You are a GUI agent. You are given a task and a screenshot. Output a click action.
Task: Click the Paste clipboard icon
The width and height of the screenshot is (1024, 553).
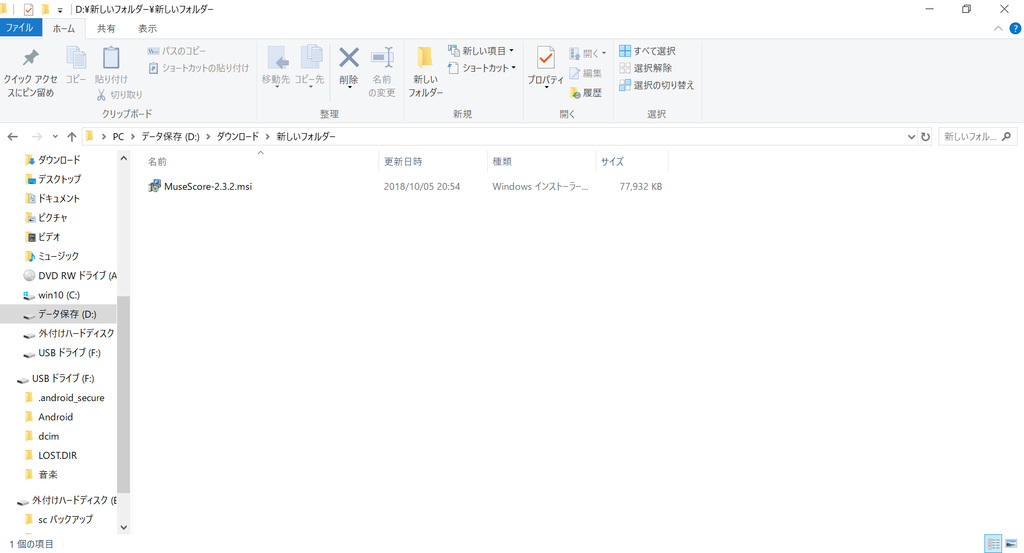pos(111,57)
